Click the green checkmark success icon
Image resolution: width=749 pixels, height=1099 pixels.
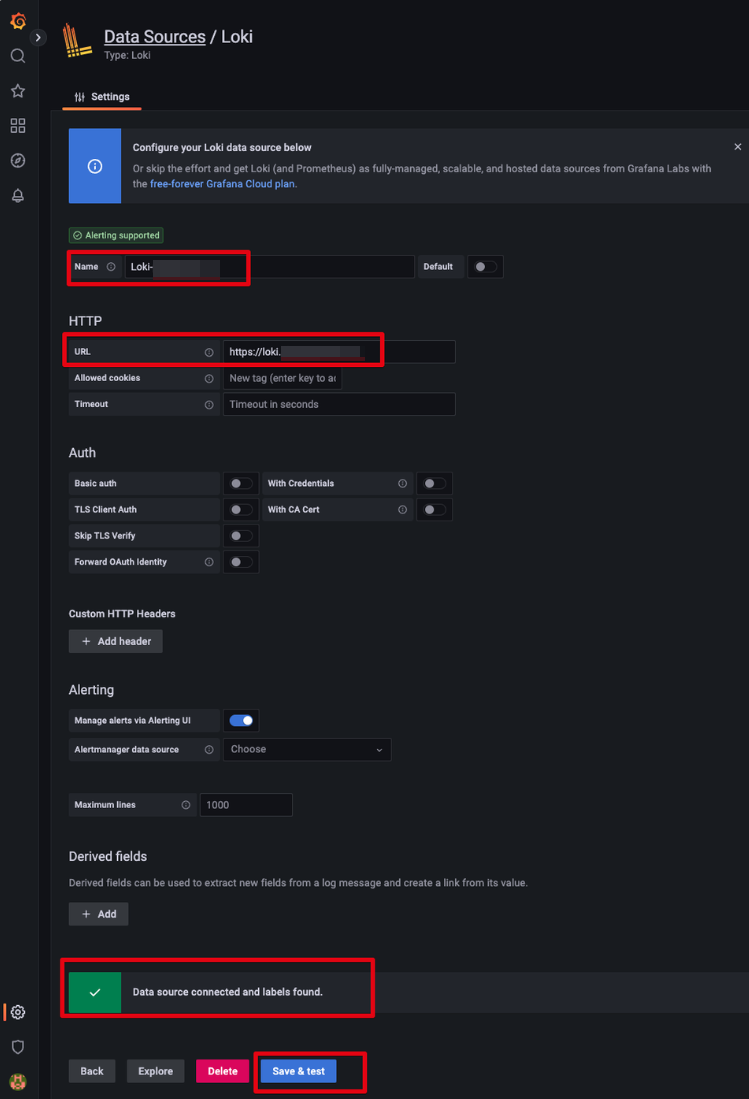tap(95, 992)
